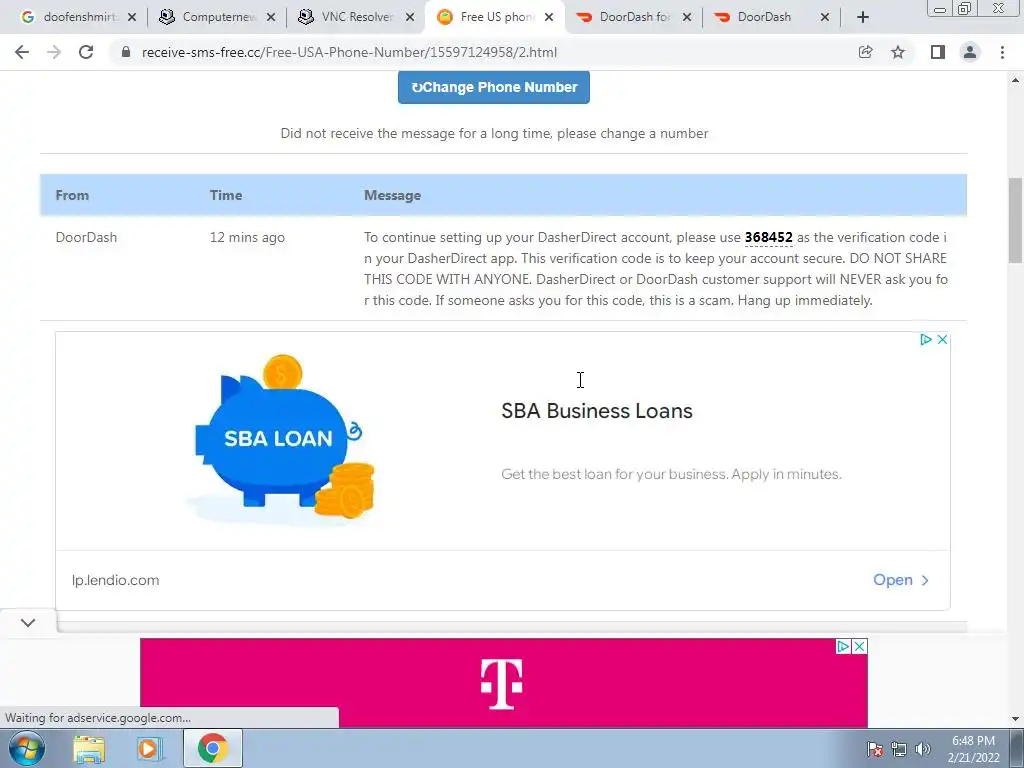Viewport: 1024px width, 768px height.
Task: Launch Windows Media Player from taskbar
Action: 150,749
